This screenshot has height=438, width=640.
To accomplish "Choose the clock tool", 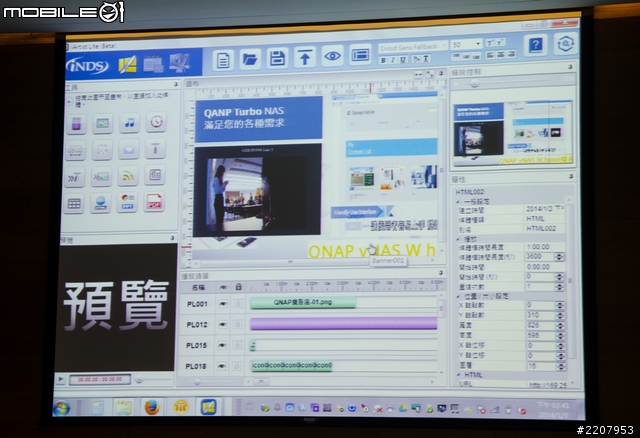I will tap(156, 121).
